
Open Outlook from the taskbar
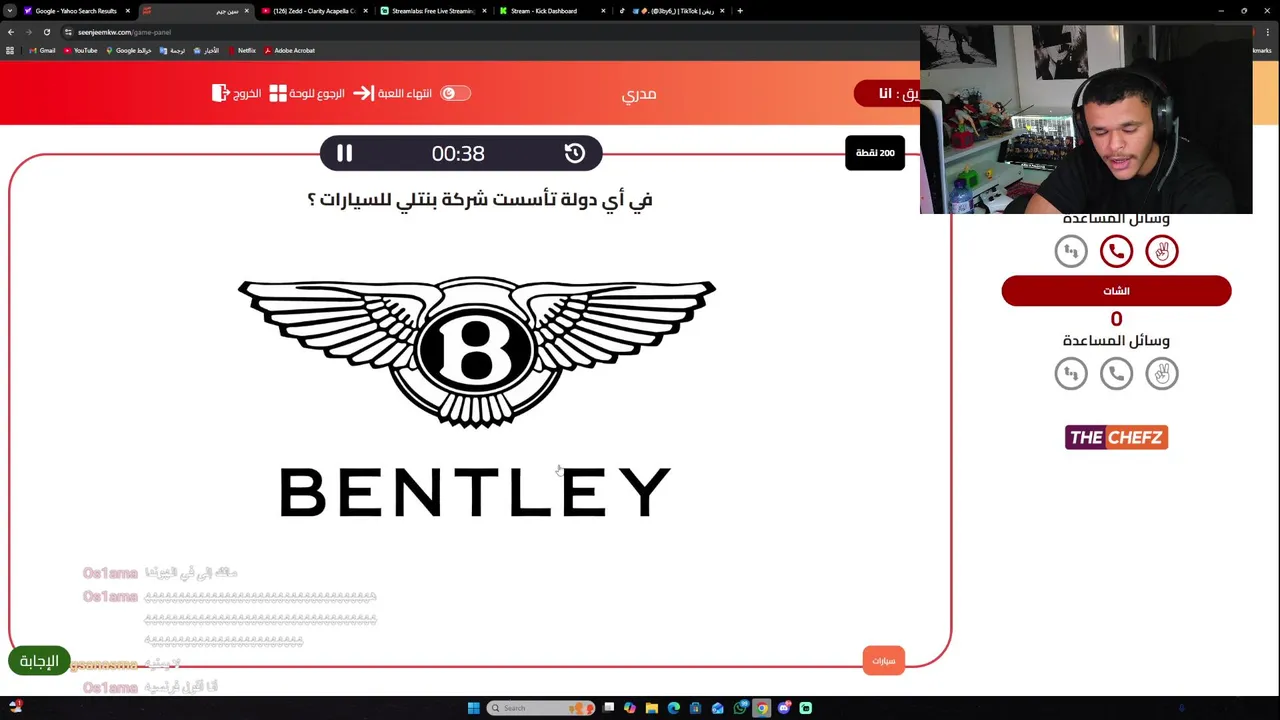tap(717, 708)
